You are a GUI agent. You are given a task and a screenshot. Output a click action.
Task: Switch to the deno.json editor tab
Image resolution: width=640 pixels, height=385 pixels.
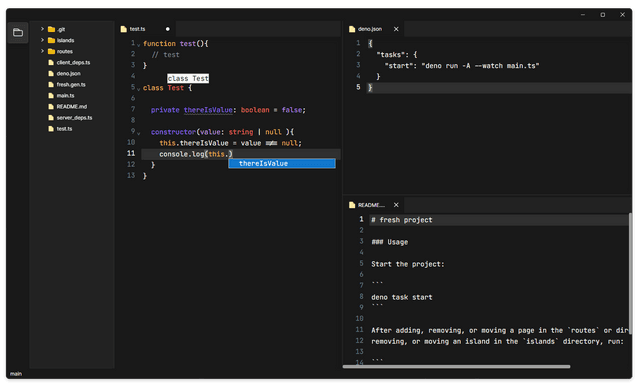pyautogui.click(x=370, y=29)
